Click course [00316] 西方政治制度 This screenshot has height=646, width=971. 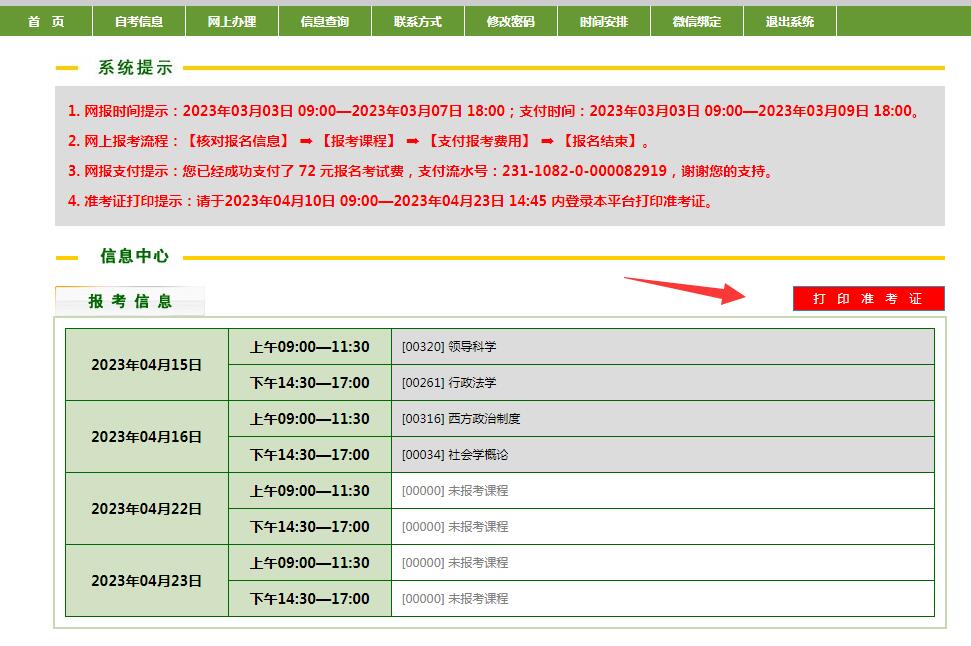[x=461, y=419]
